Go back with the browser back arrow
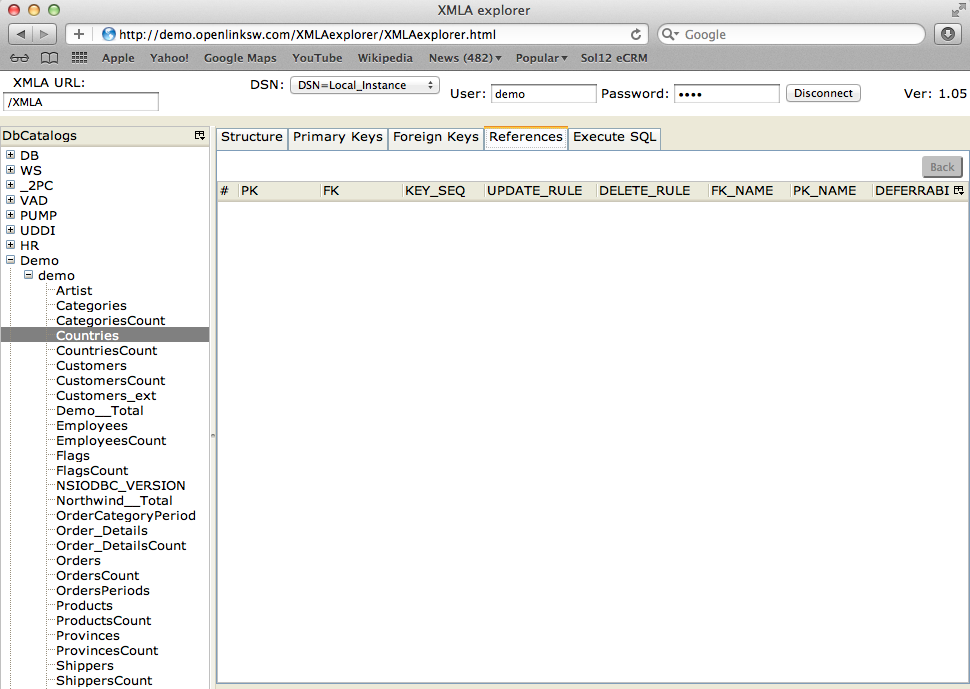Viewport: 970px width, 689px height. click(20, 34)
